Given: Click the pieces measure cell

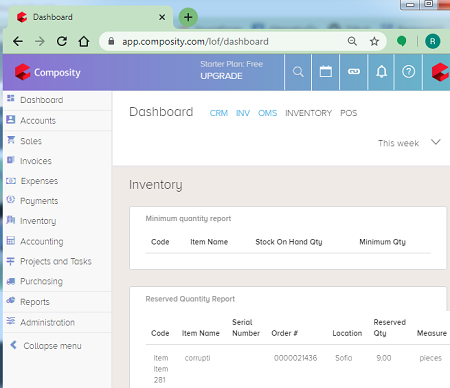Looking at the screenshot, I should [x=430, y=358].
